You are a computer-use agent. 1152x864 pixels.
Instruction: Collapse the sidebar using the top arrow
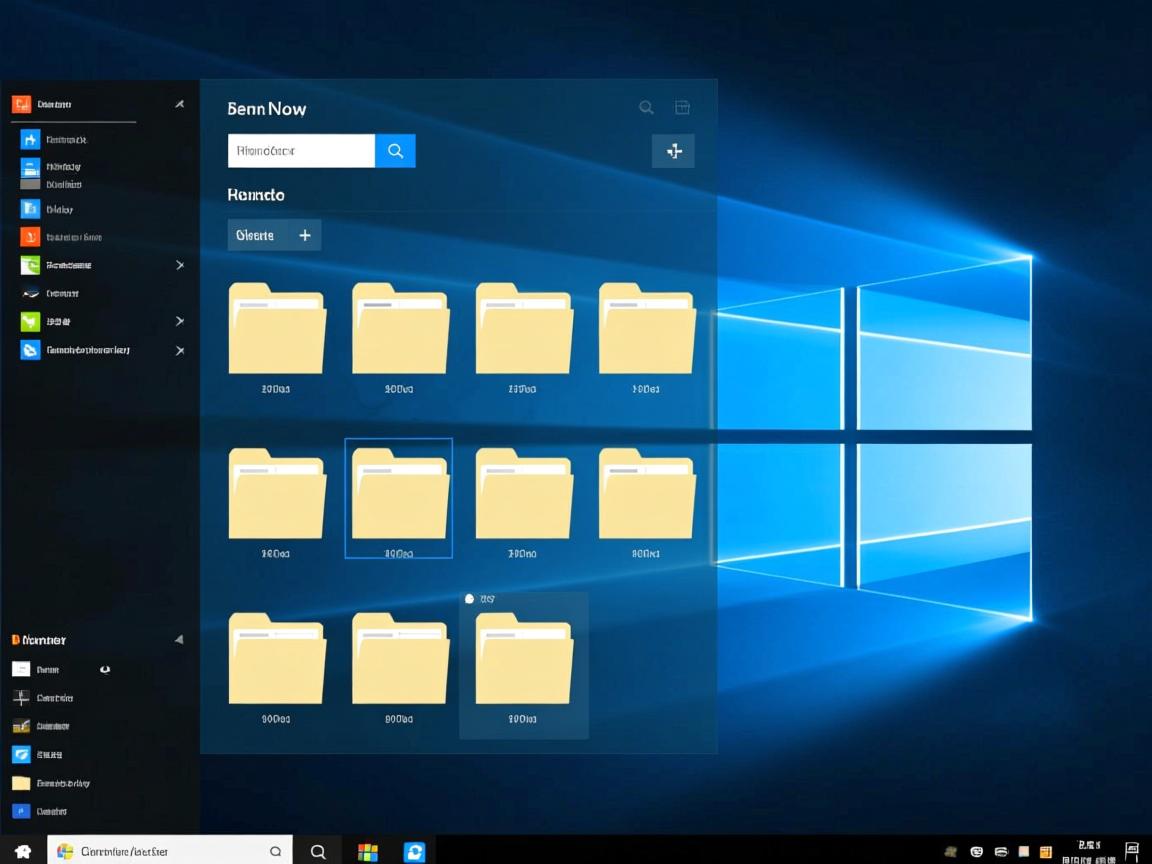click(180, 103)
